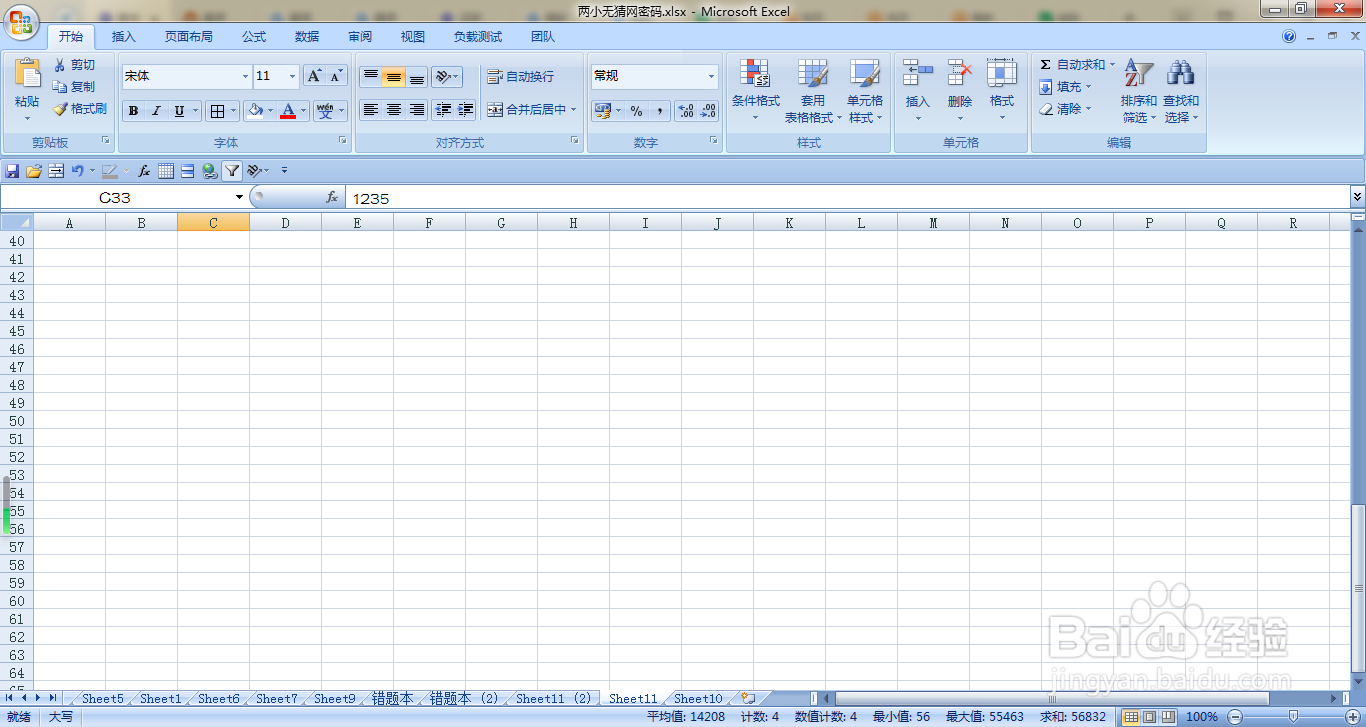
Task: Open the 页面布局 (Page Layout) tab
Action: [189, 37]
